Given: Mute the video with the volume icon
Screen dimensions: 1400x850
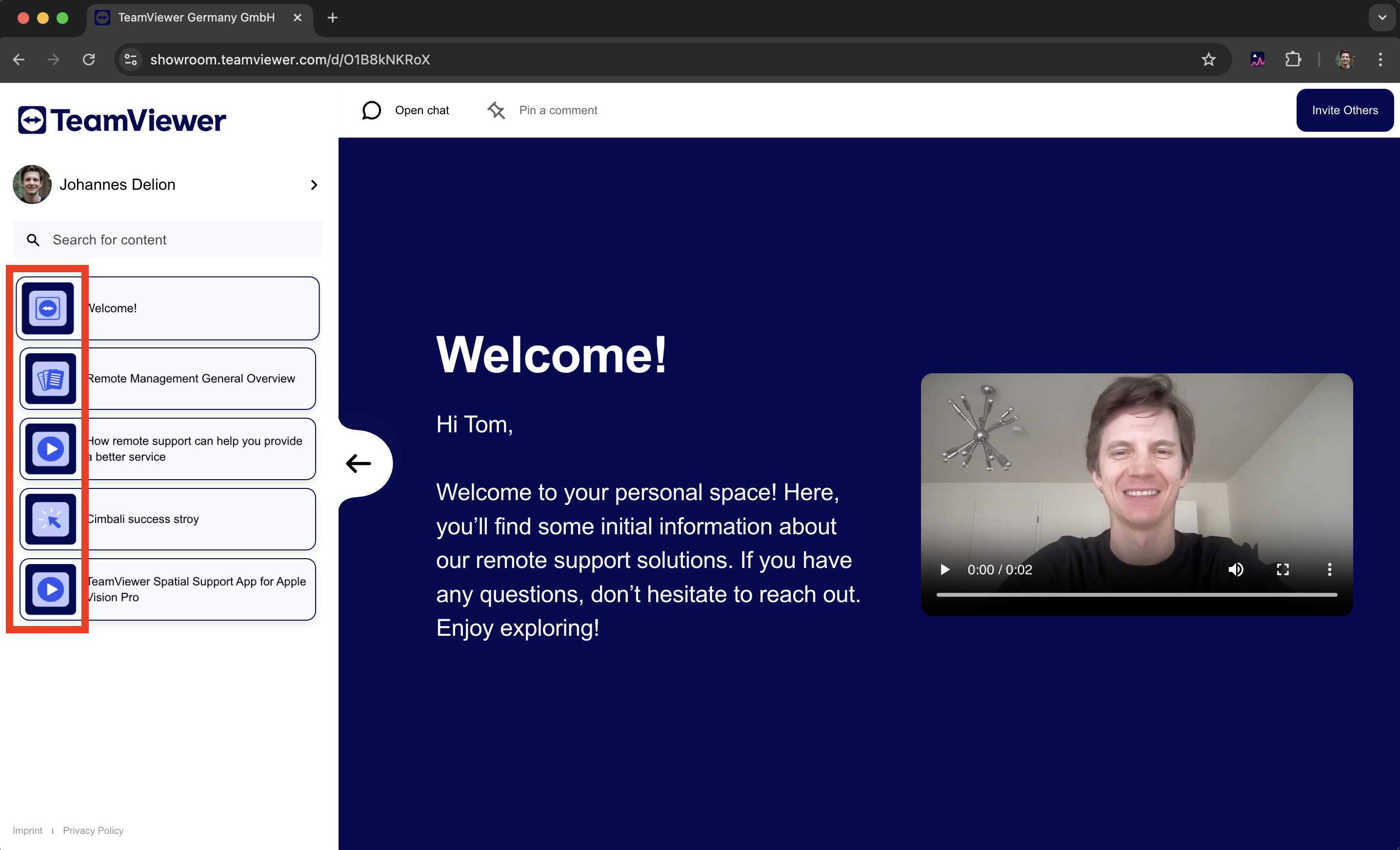Looking at the screenshot, I should pyautogui.click(x=1236, y=569).
